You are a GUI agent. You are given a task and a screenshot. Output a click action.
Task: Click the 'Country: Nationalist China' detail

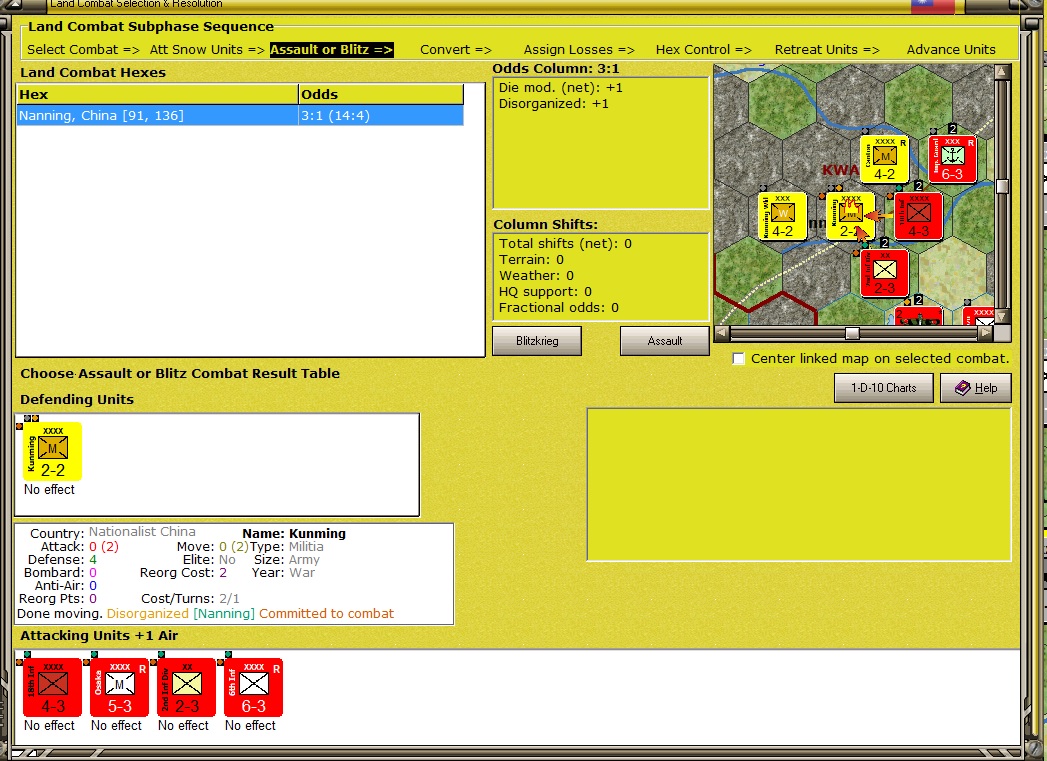click(113, 533)
